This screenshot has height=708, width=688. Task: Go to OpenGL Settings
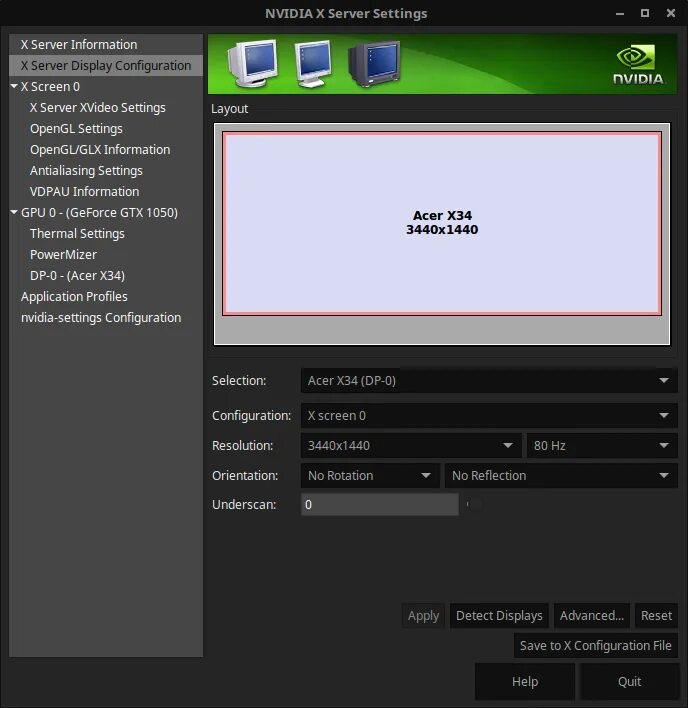click(x=76, y=129)
